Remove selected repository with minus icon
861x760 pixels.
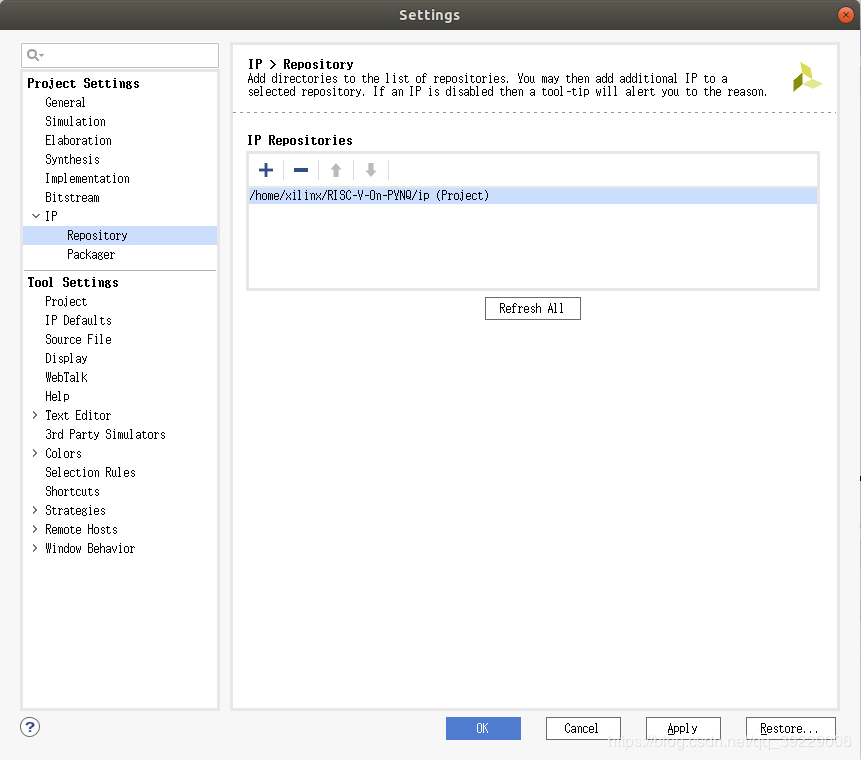[301, 170]
